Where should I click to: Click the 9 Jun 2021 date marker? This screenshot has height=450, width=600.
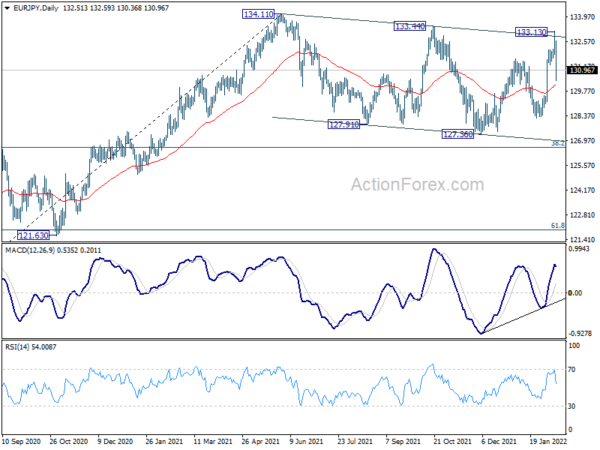[306, 442]
